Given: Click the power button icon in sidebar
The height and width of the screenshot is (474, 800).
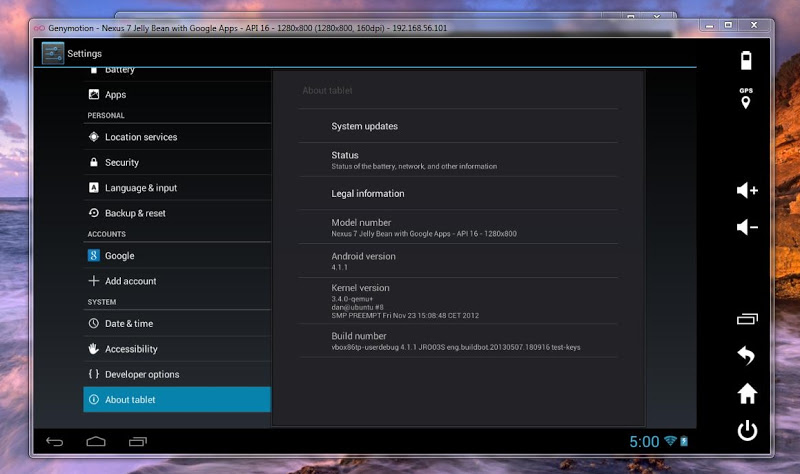Looking at the screenshot, I should [x=747, y=431].
